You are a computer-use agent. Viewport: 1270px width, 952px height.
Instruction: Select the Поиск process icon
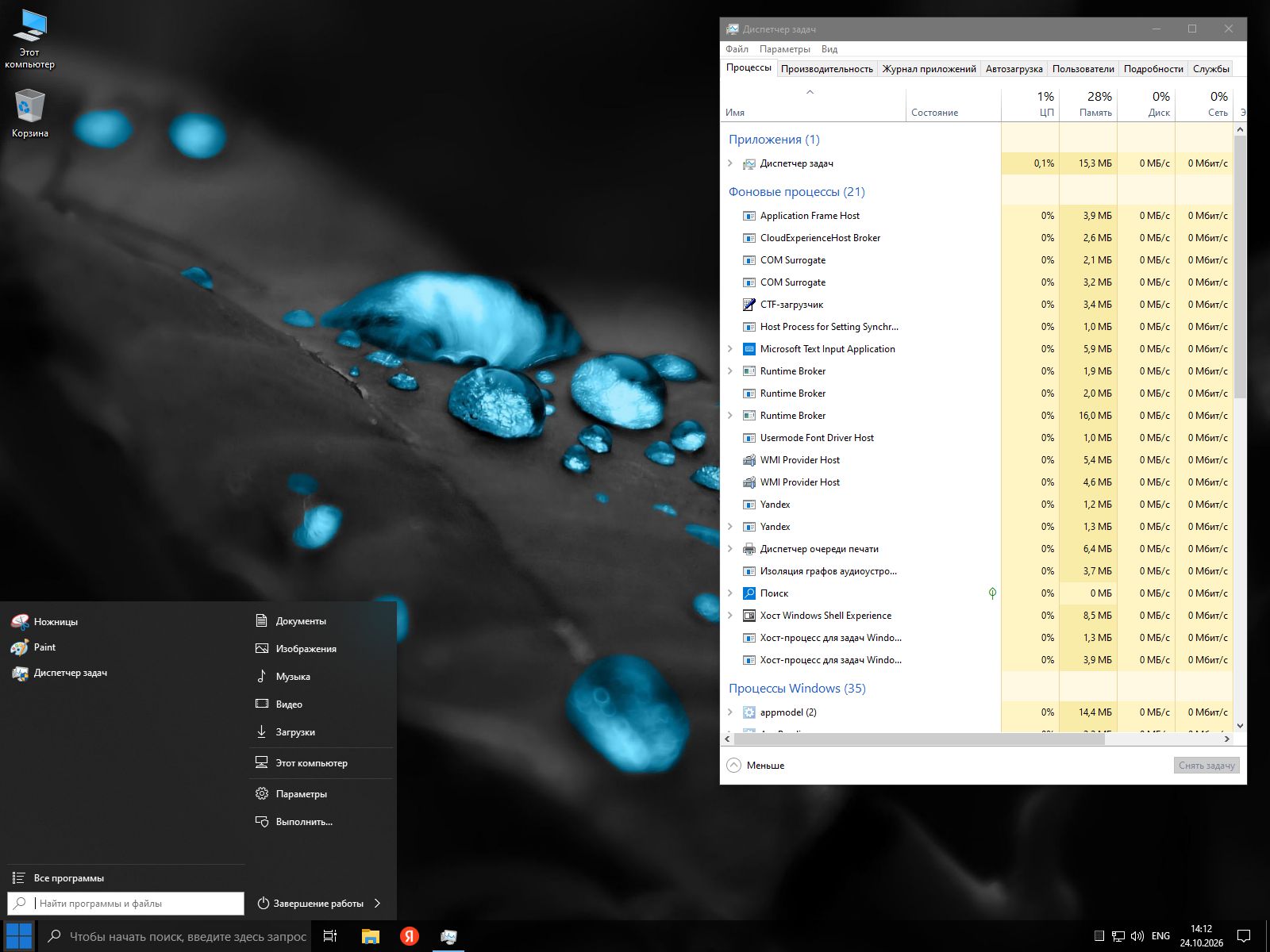(x=749, y=593)
